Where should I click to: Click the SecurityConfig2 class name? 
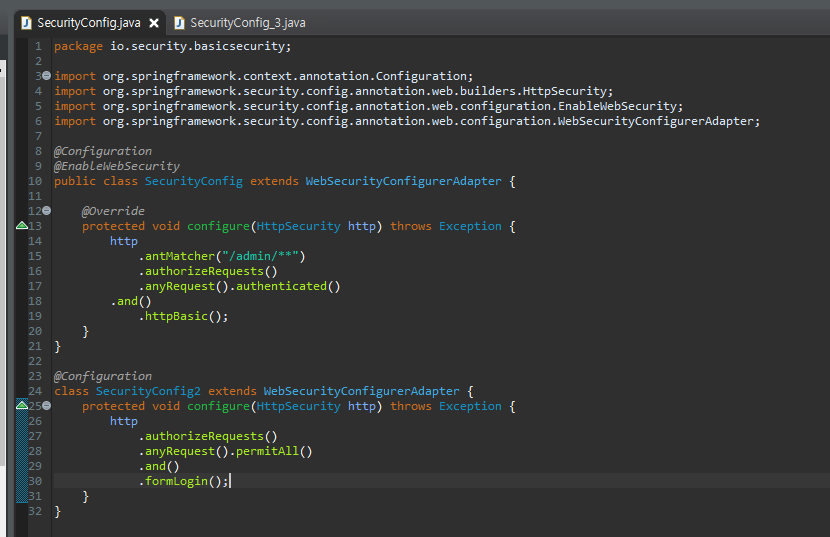click(148, 391)
